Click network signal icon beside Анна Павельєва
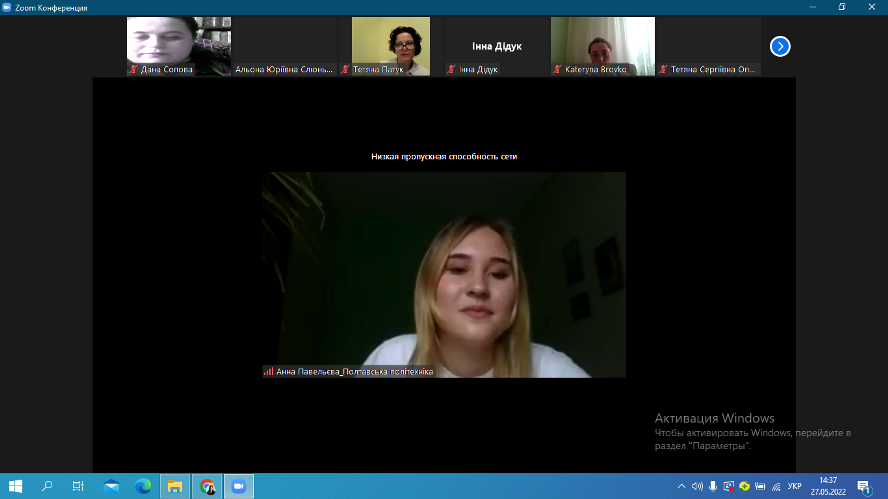 tap(268, 372)
